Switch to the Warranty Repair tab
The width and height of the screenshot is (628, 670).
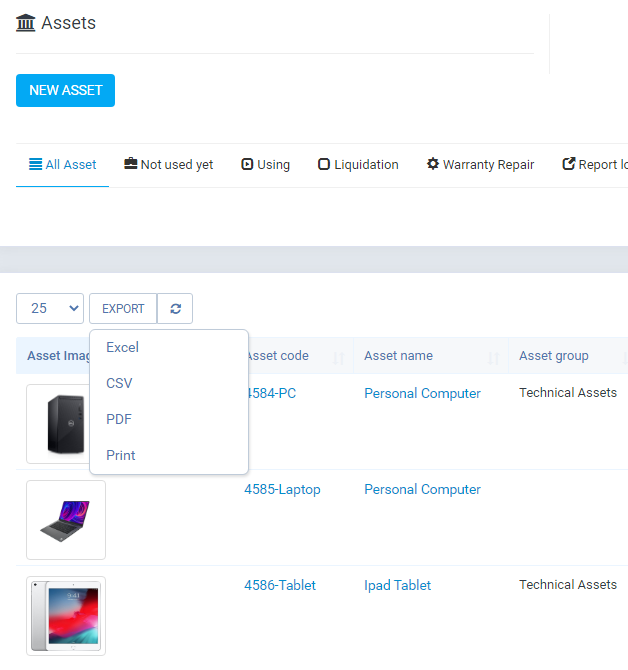(481, 165)
